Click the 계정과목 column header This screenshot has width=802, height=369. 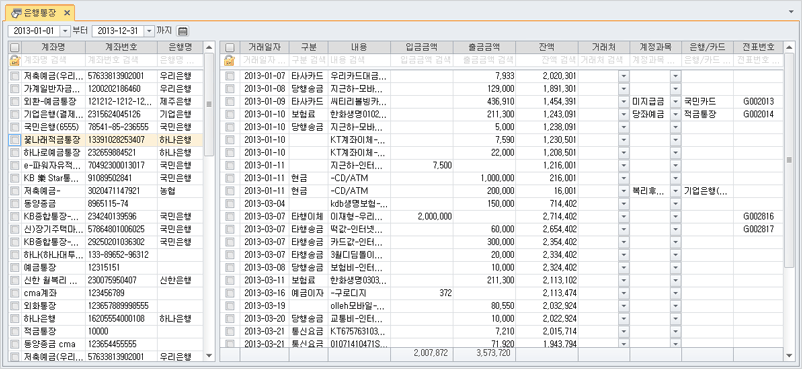[x=655, y=47]
